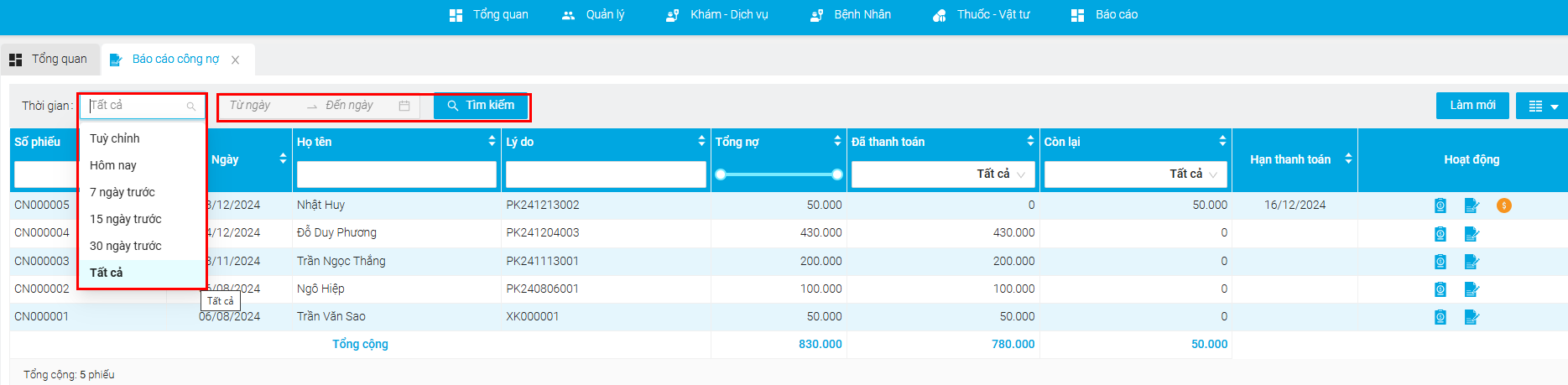This screenshot has height=385, width=1568.
Task: Click the 'Đến ngày' end date field
Action: coord(359,106)
